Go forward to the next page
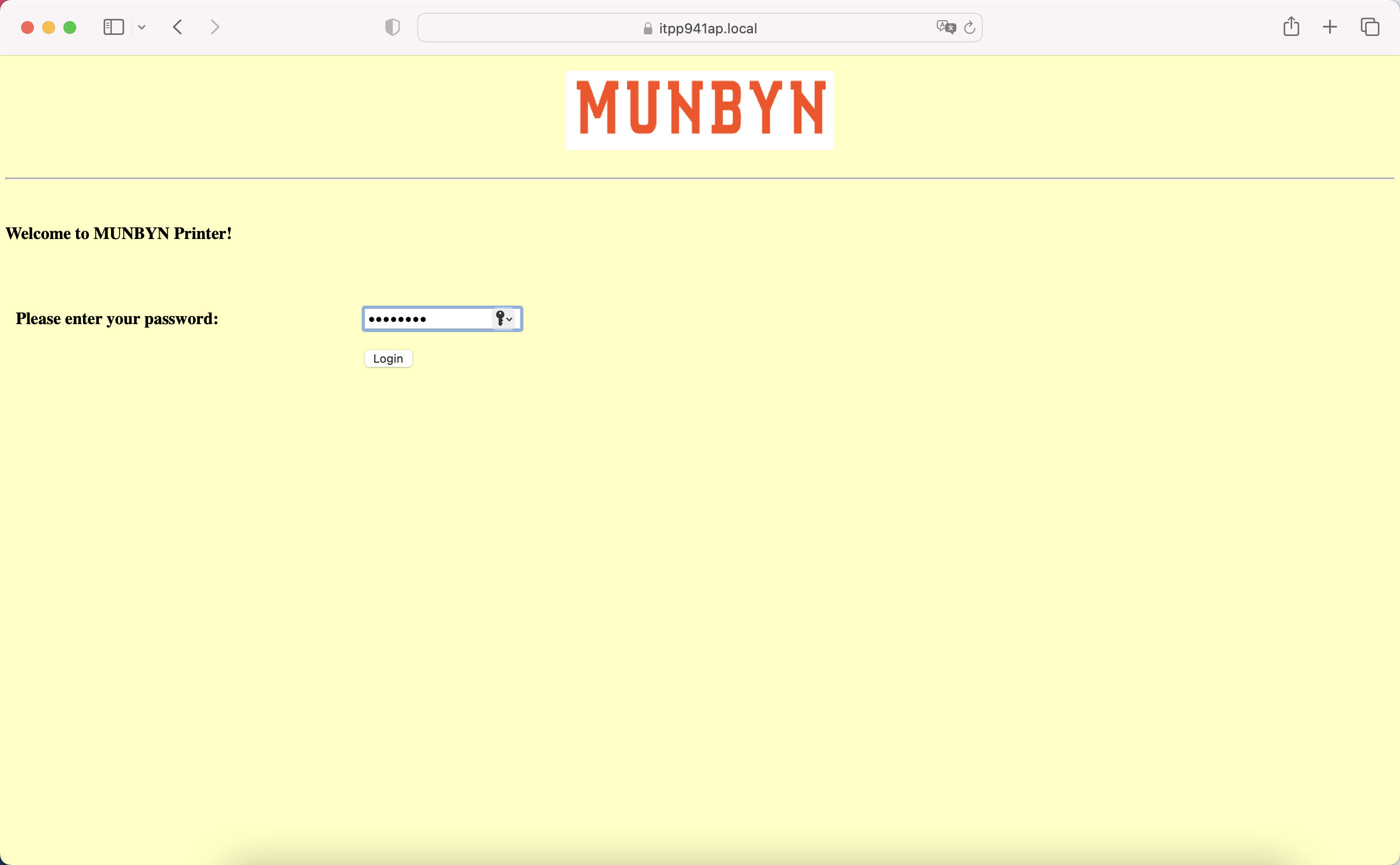Viewport: 1400px width, 865px height. 215,27
